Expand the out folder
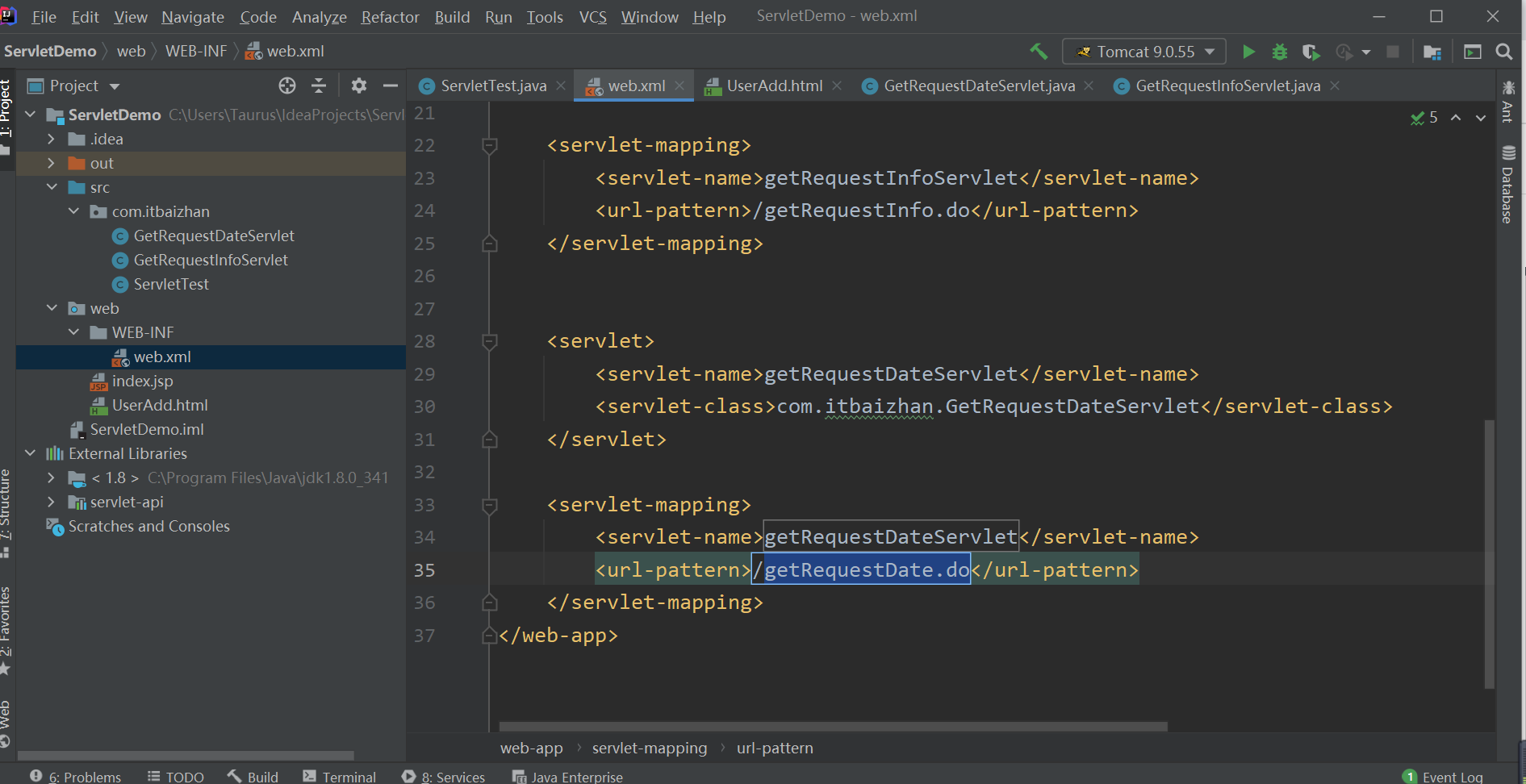Viewport: 1526px width, 784px height. pyautogui.click(x=52, y=163)
